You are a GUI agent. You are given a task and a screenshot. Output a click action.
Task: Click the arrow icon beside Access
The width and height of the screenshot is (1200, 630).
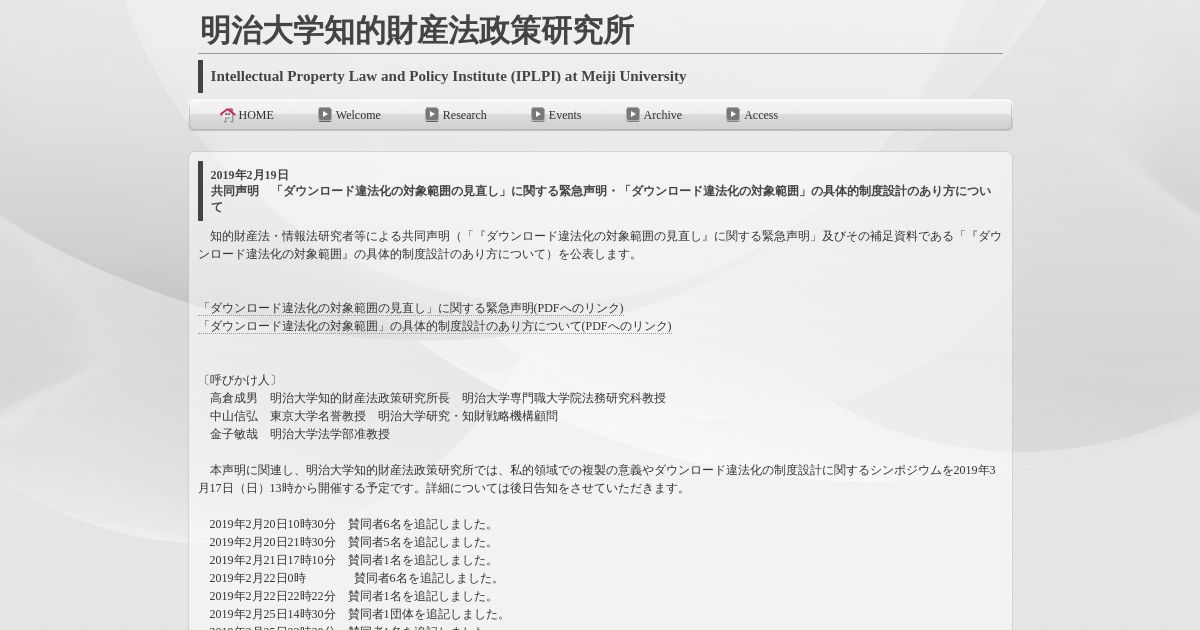click(733, 115)
